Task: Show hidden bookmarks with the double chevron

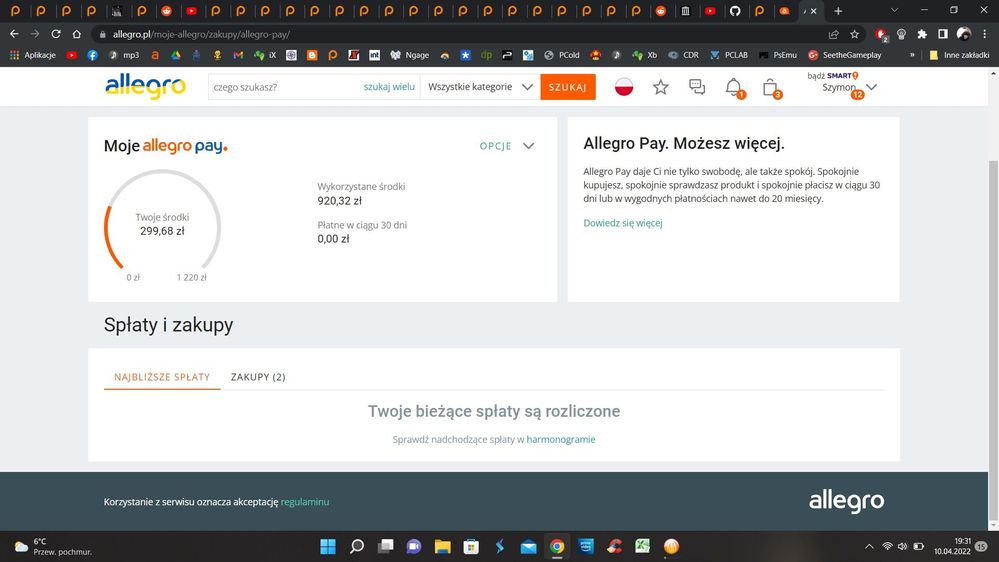Action: (x=912, y=55)
